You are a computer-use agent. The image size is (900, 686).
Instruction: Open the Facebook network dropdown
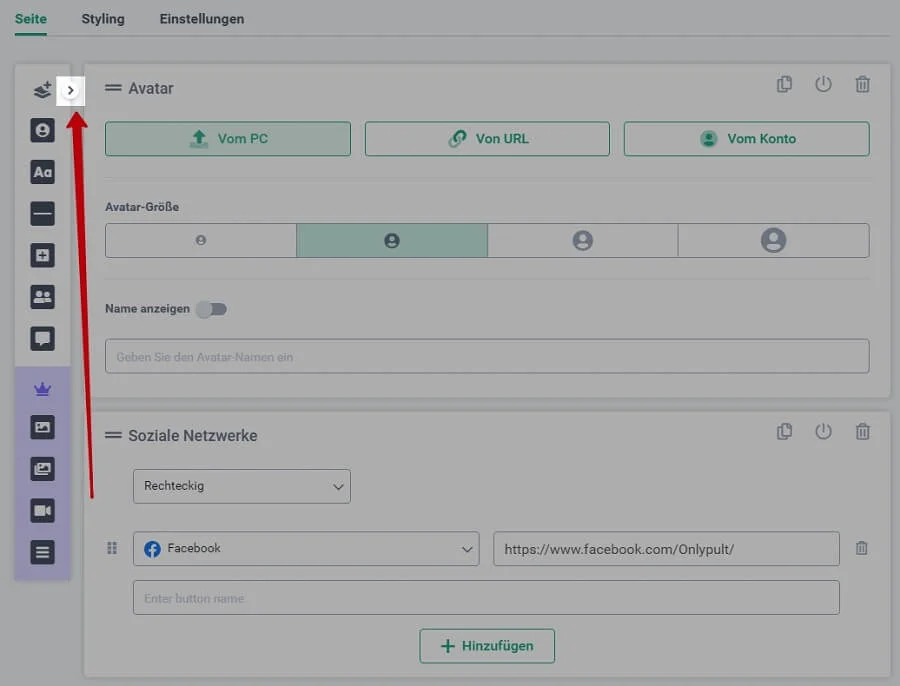pyautogui.click(x=306, y=549)
